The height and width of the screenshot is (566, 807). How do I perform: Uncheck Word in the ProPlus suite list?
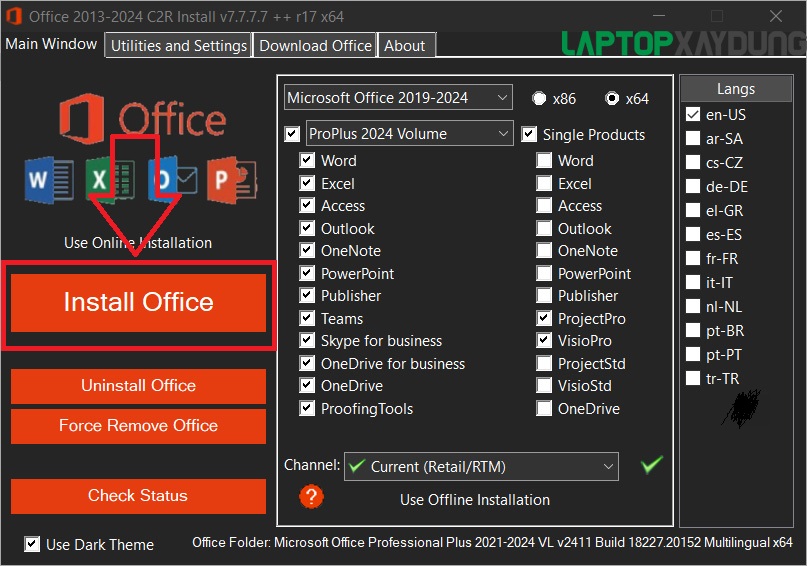coord(307,160)
